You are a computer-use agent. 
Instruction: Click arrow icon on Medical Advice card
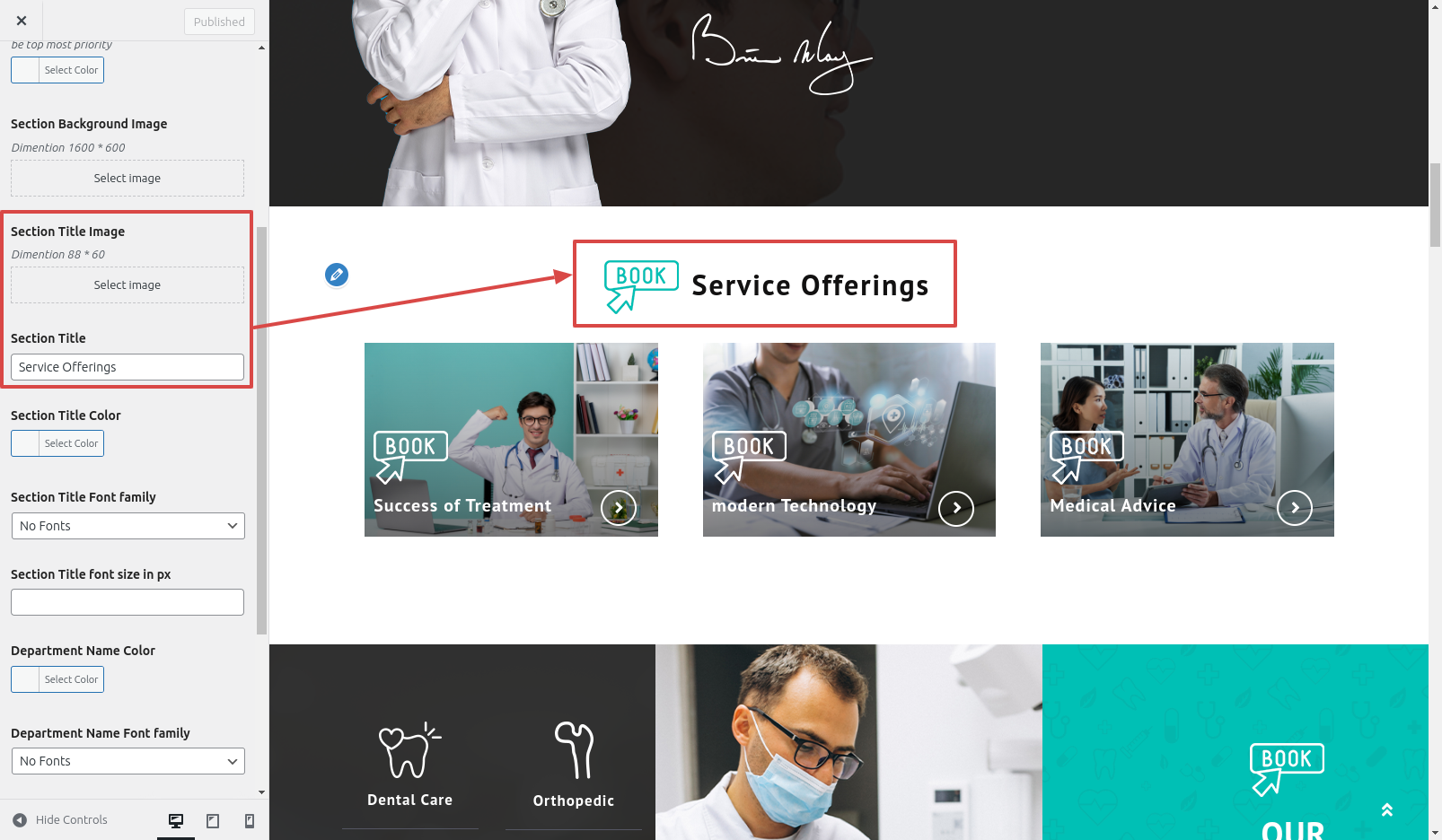tap(1295, 508)
